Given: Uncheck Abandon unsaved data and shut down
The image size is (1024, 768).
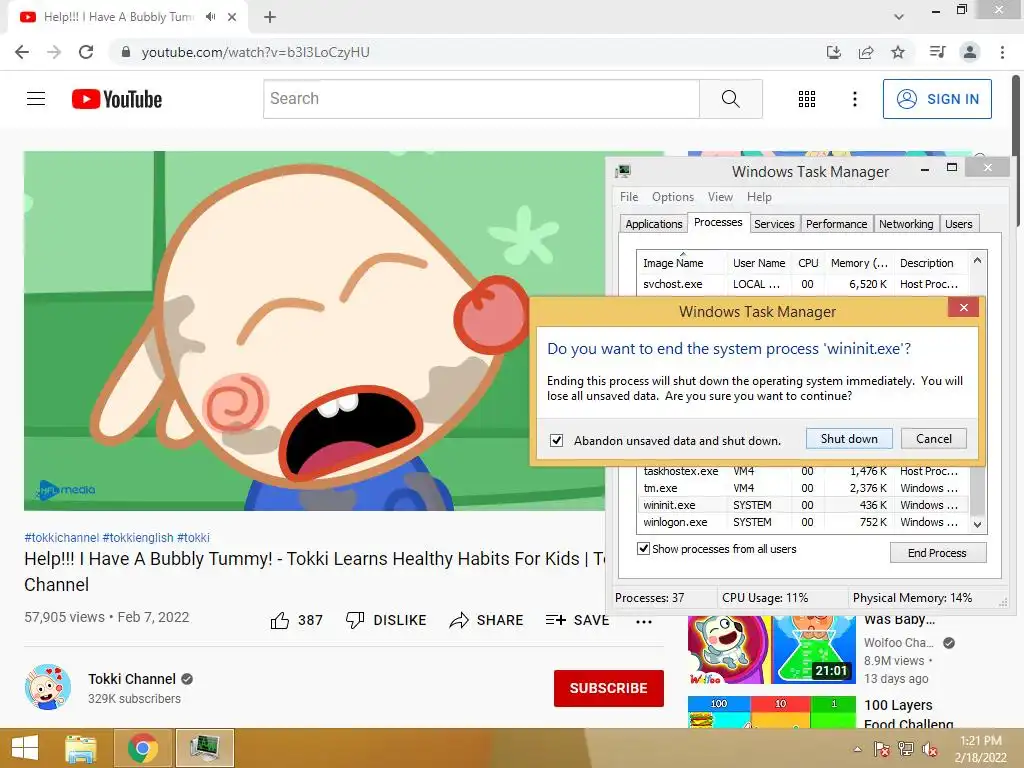Looking at the screenshot, I should pos(556,440).
